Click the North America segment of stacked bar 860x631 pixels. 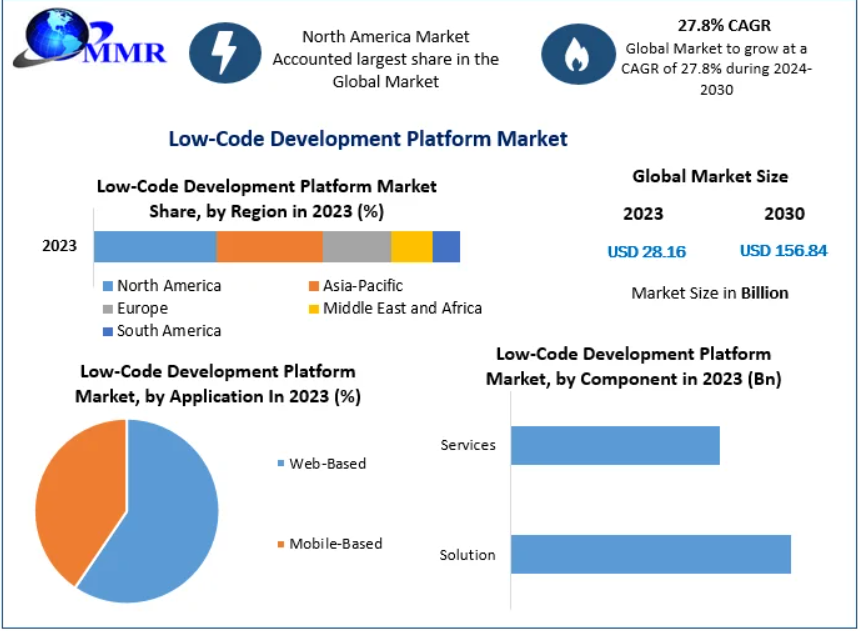155,246
